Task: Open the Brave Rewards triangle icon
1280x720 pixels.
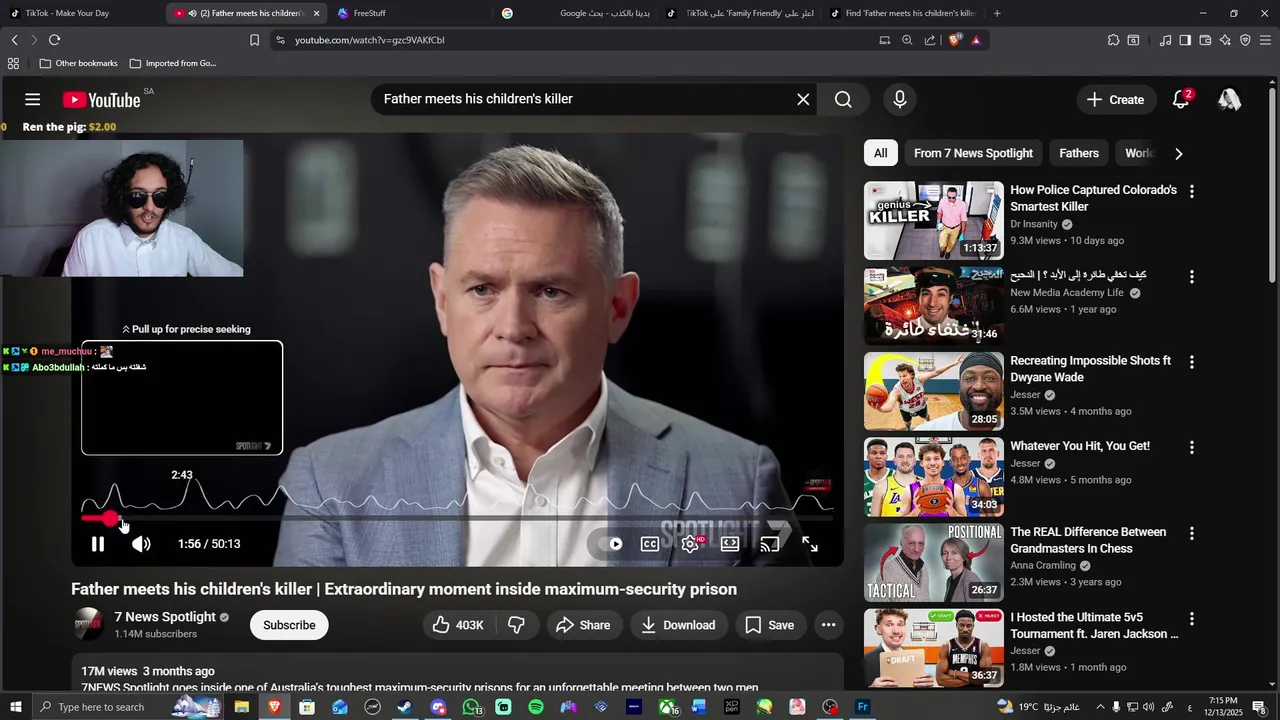Action: tap(976, 40)
